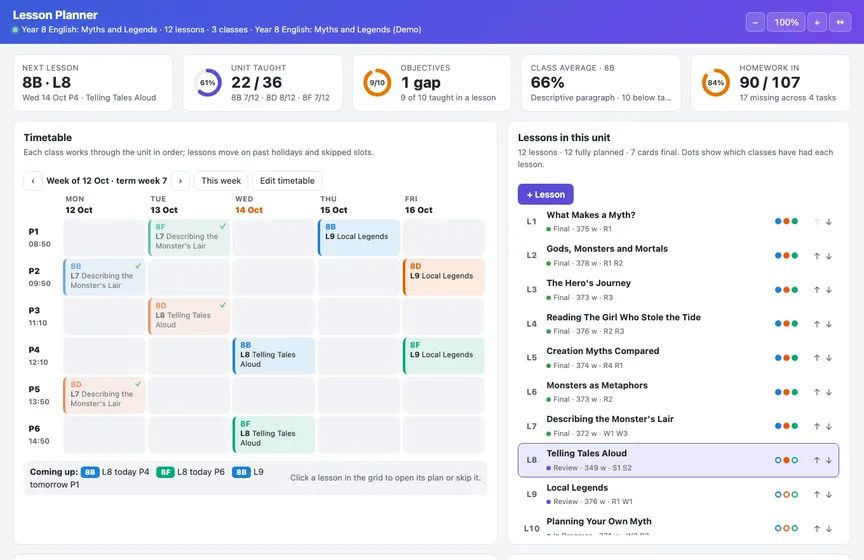
Task: Move L3 The Hero's Journey up
Action: tap(817, 290)
